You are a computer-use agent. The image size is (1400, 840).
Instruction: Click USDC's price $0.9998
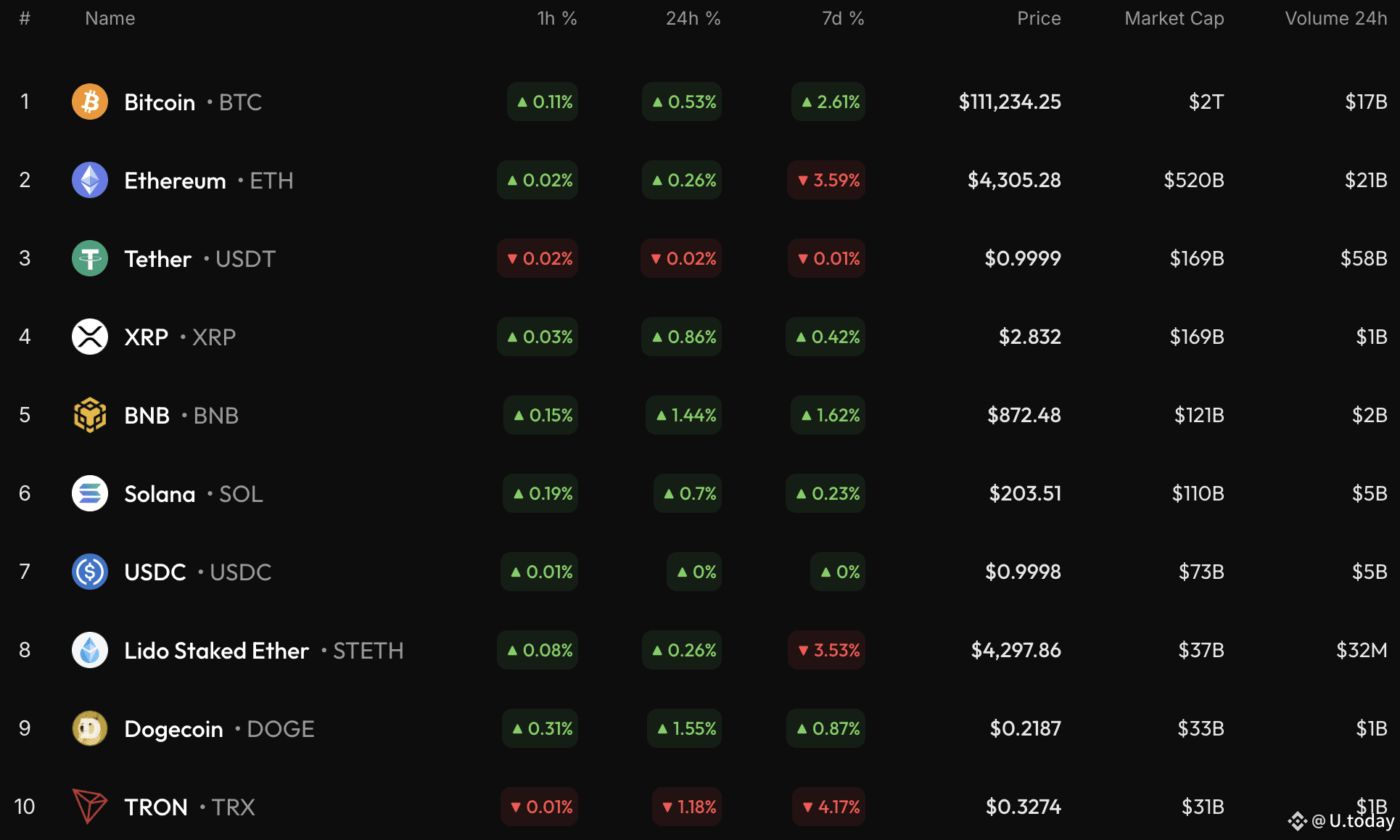[1023, 572]
